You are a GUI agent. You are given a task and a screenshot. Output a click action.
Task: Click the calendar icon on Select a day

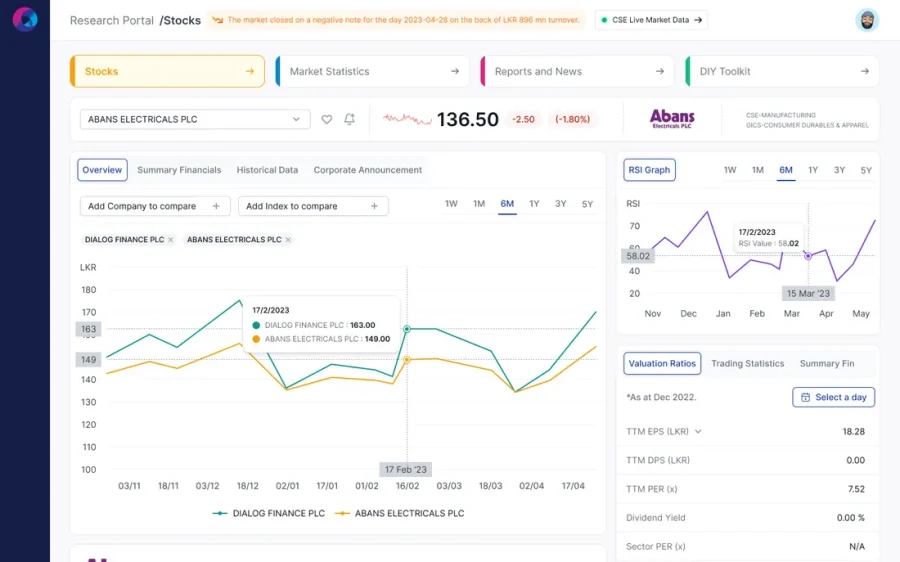click(805, 397)
